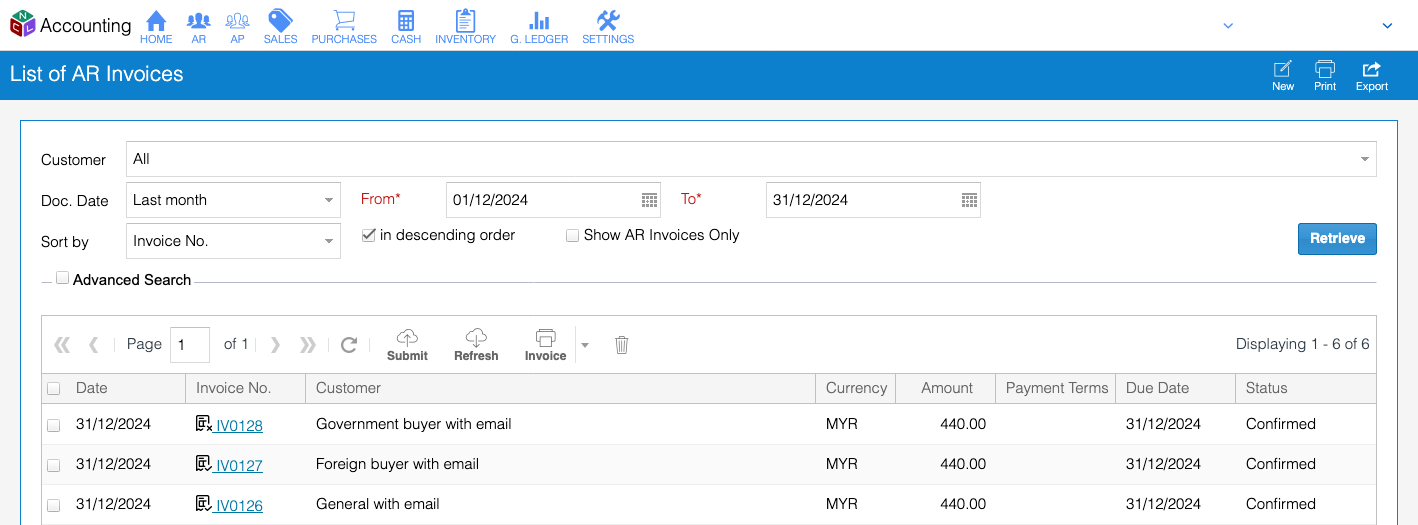
Task: Open the Customer dropdown
Action: [751, 159]
